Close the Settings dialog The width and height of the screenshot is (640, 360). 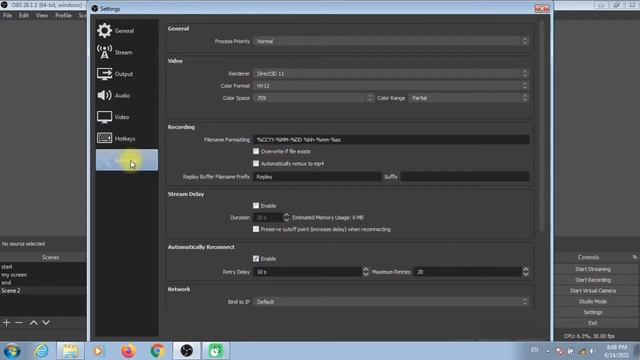542,9
